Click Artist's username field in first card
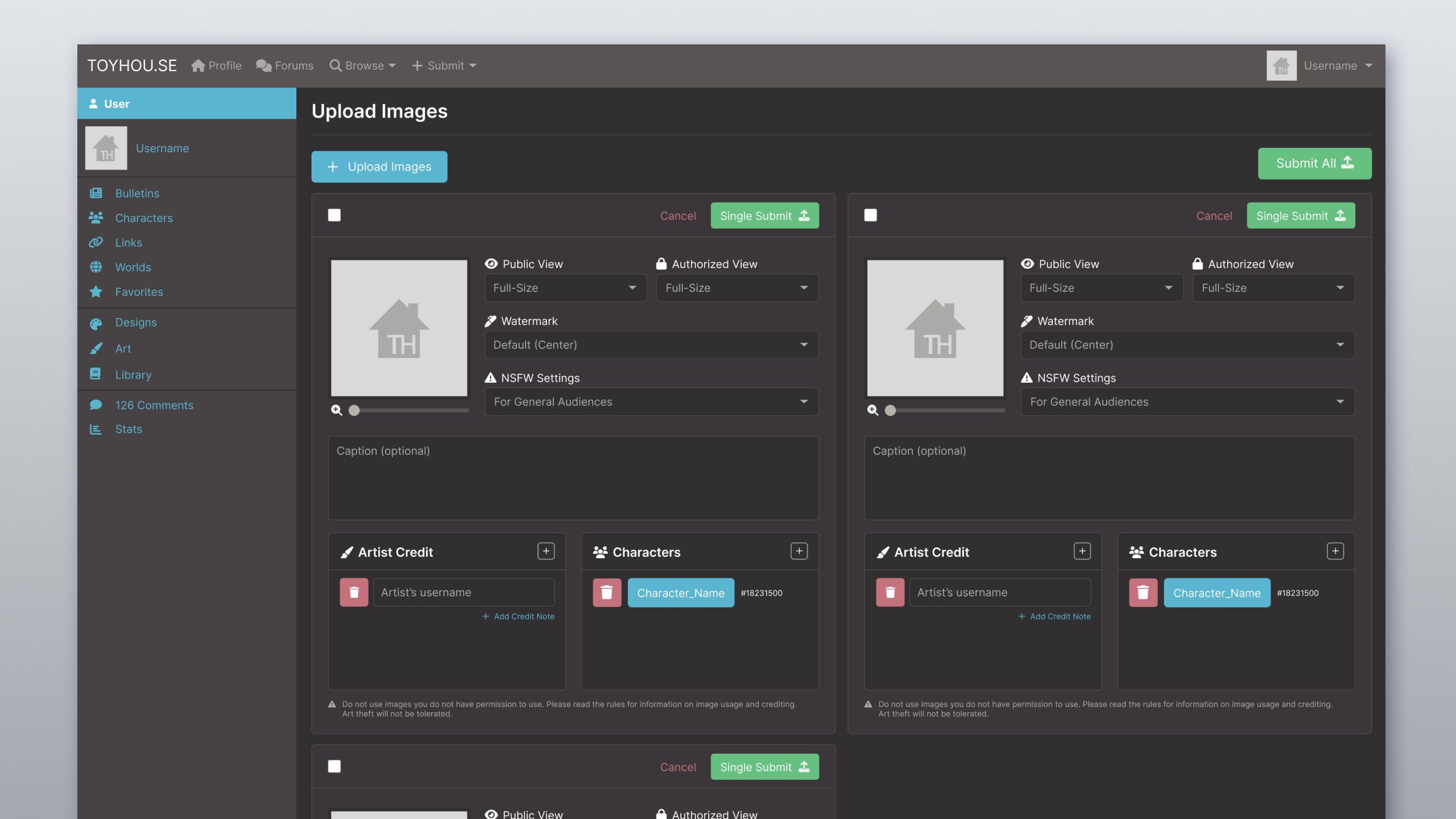 pyautogui.click(x=464, y=593)
